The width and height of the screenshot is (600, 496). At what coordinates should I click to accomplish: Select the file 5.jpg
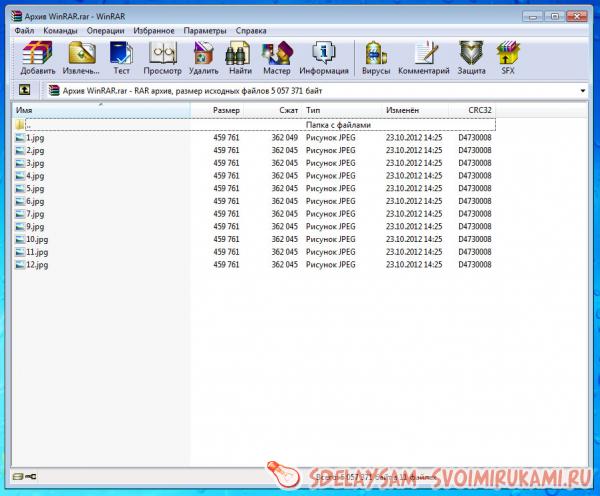36,188
